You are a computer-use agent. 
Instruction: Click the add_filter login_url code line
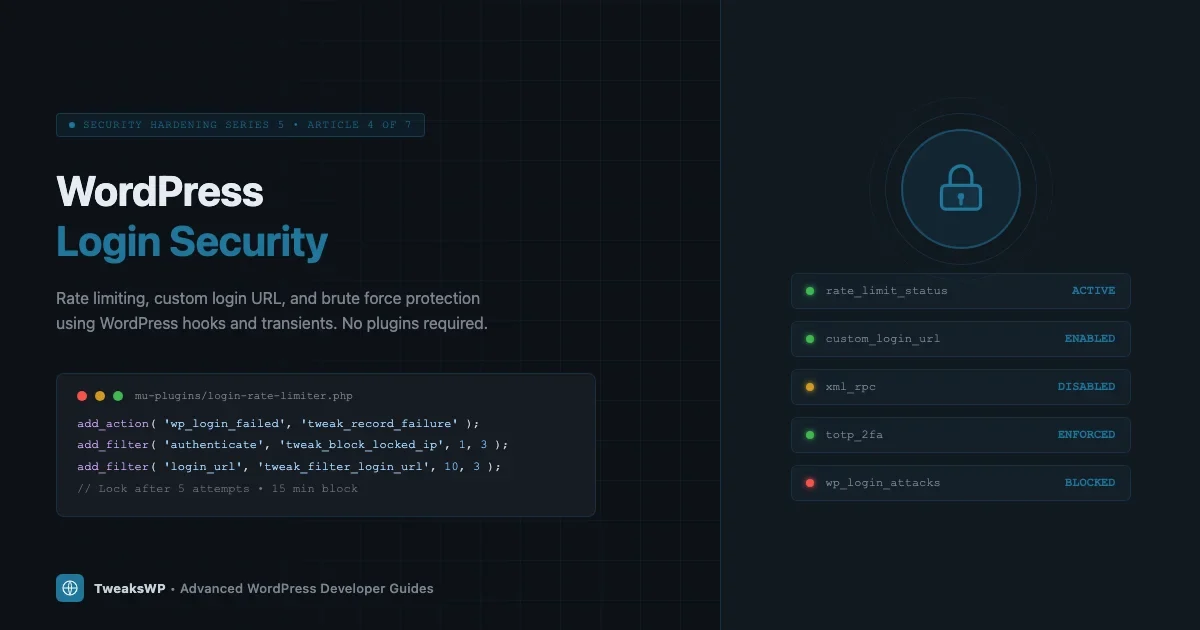click(289, 467)
